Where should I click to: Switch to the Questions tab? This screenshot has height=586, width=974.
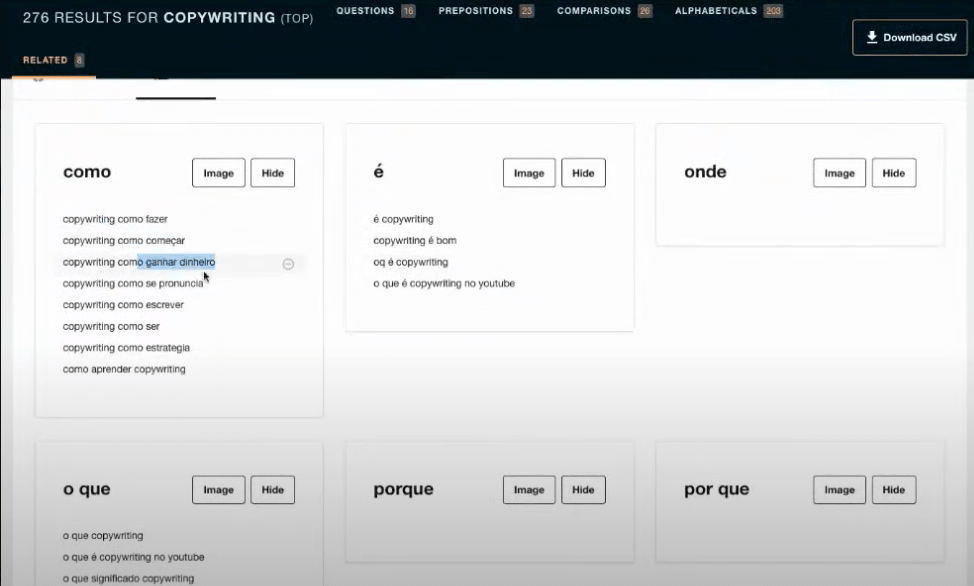[x=375, y=11]
